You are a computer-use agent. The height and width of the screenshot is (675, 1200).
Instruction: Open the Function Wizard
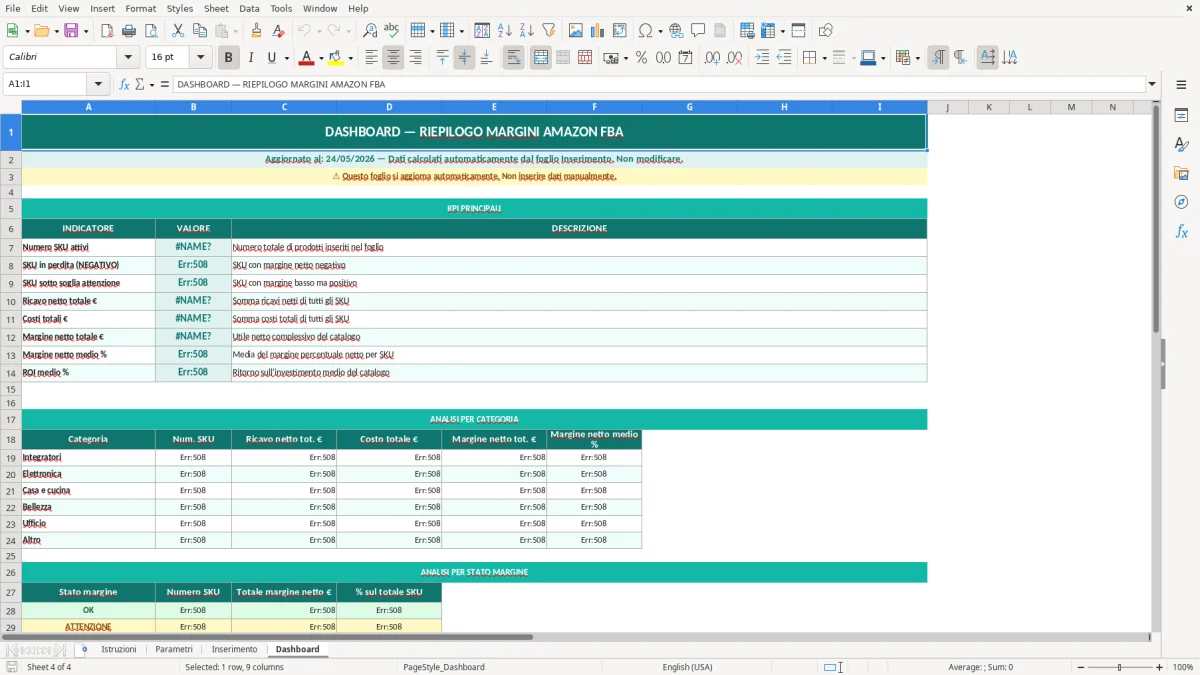(124, 85)
